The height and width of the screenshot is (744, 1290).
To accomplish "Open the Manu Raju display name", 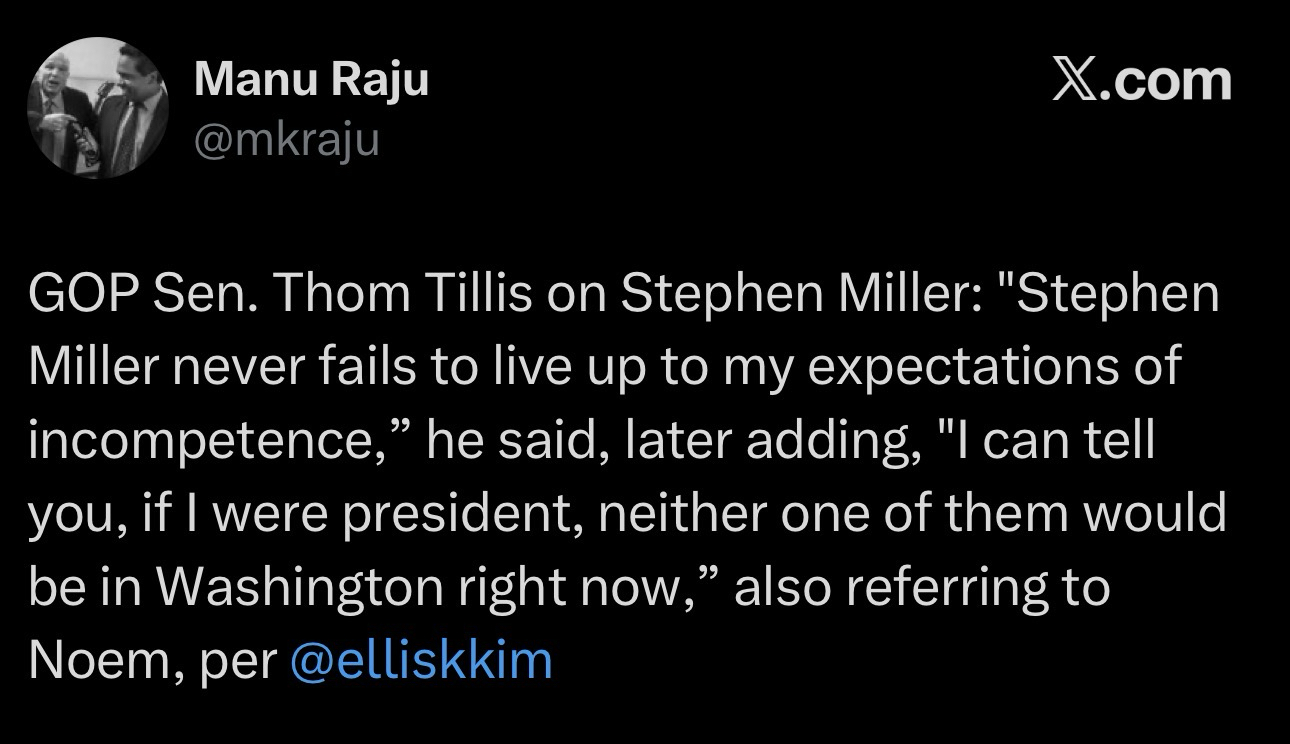I will tap(311, 78).
